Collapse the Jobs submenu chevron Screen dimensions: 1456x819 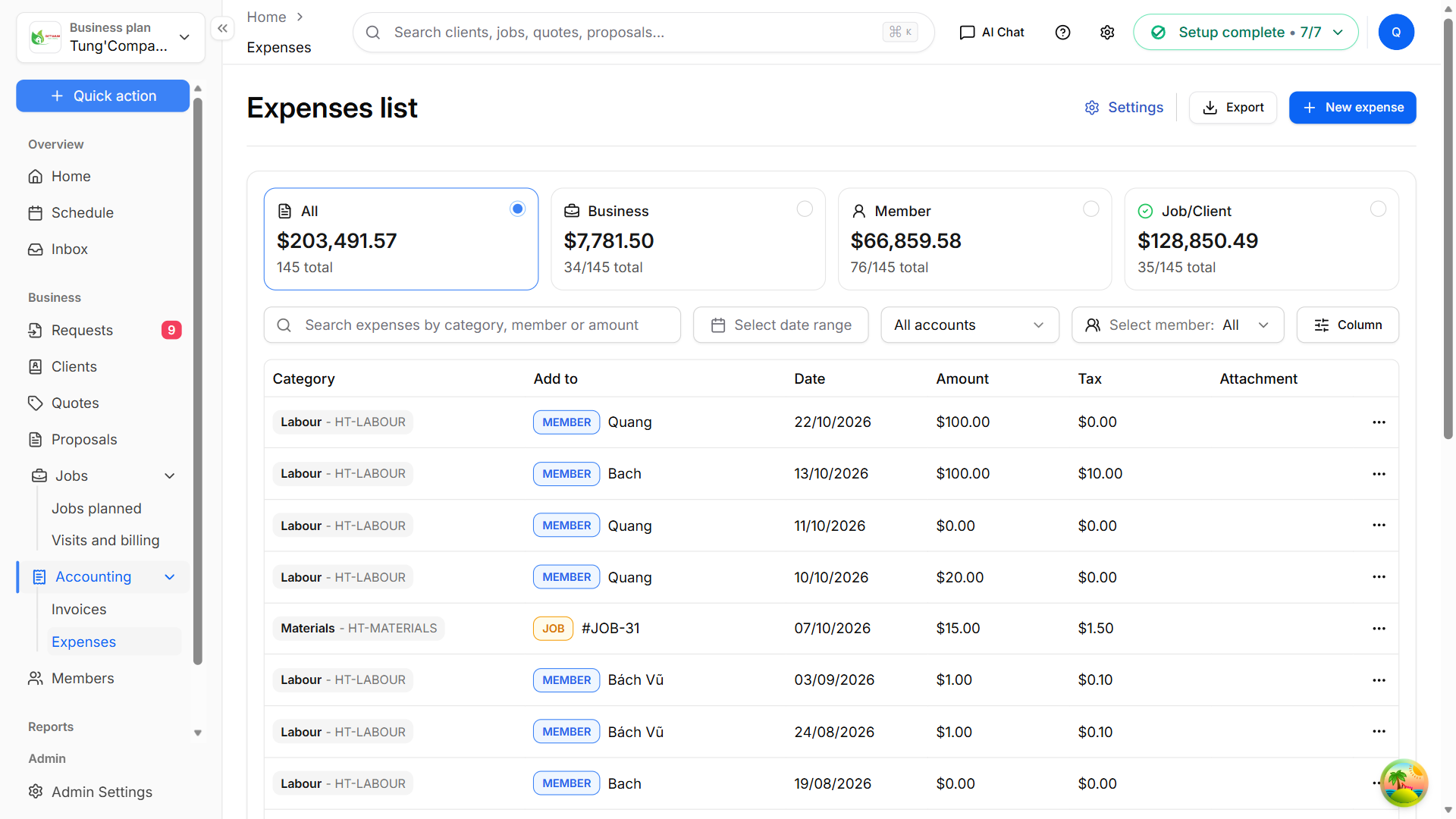[x=170, y=476]
